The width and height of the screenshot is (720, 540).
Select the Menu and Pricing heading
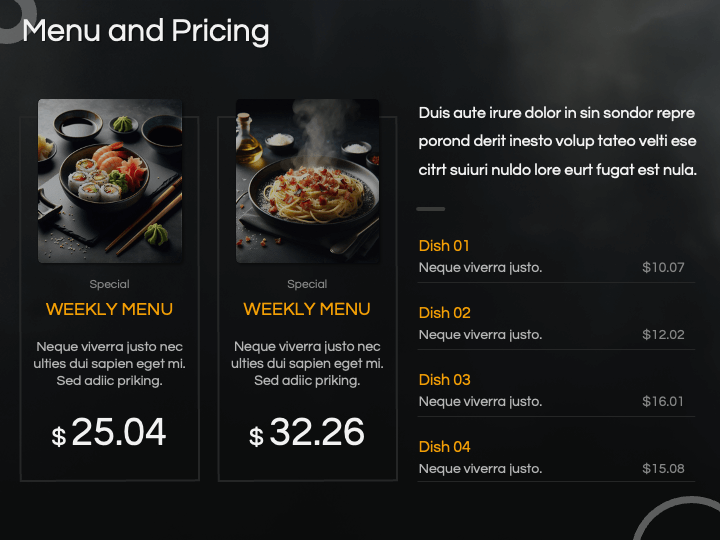click(x=146, y=31)
